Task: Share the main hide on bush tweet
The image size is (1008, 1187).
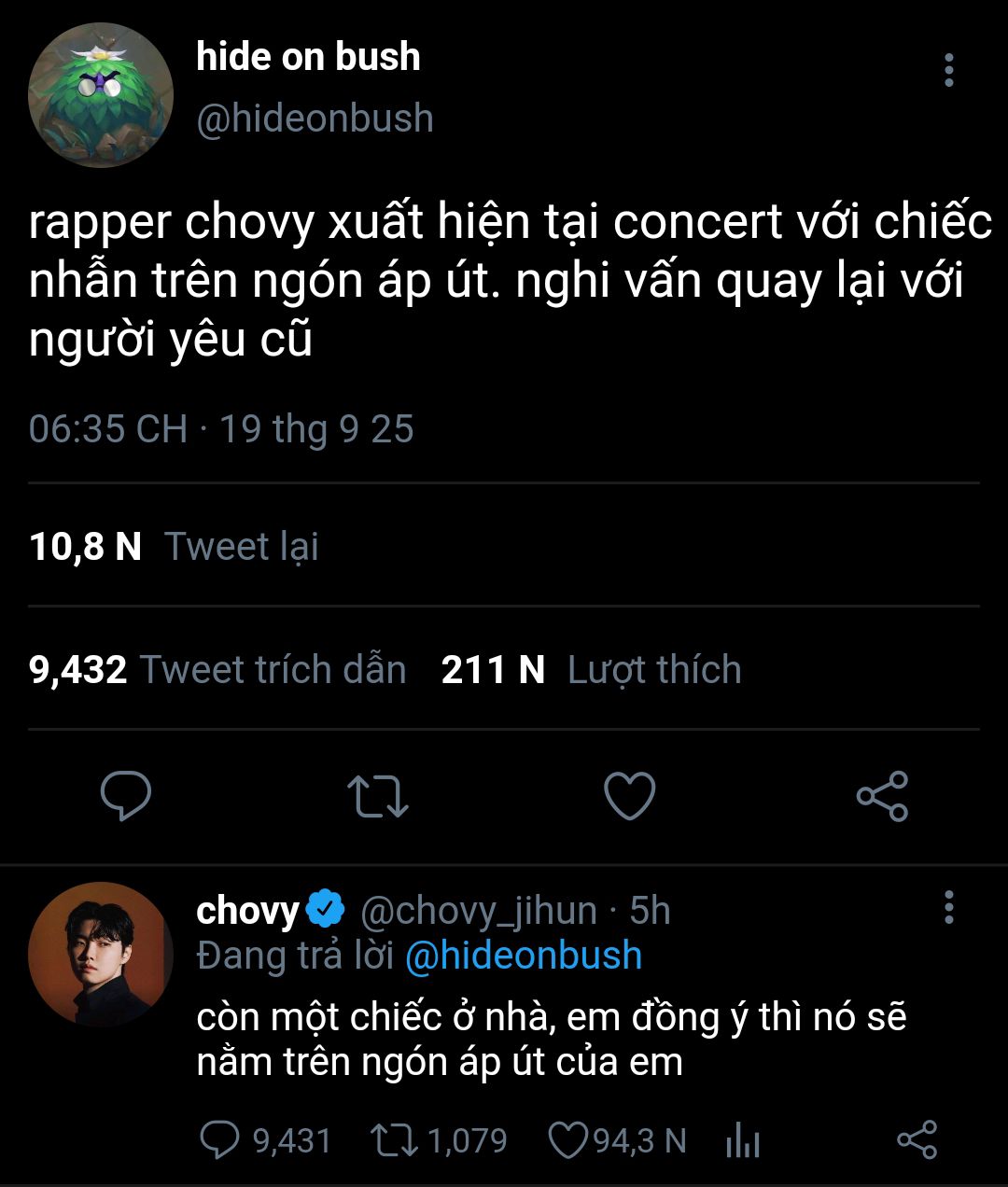Action: click(882, 796)
